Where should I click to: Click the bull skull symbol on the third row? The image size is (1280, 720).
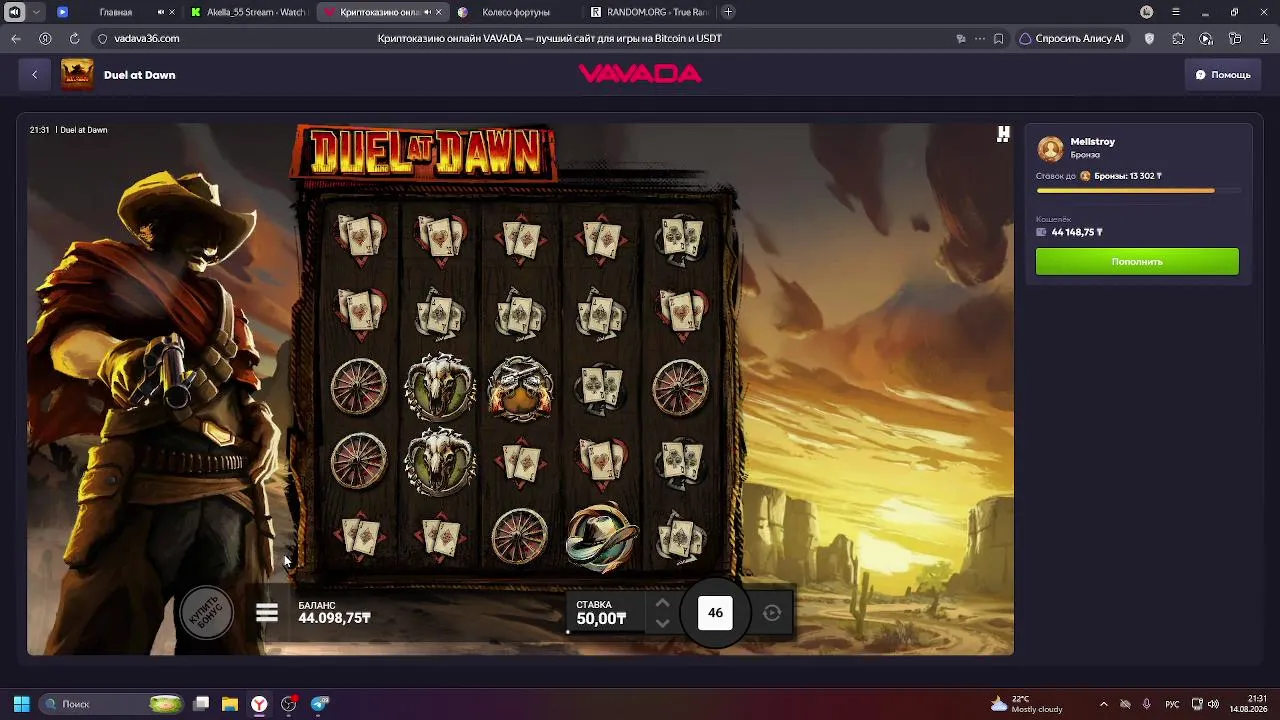[440, 386]
